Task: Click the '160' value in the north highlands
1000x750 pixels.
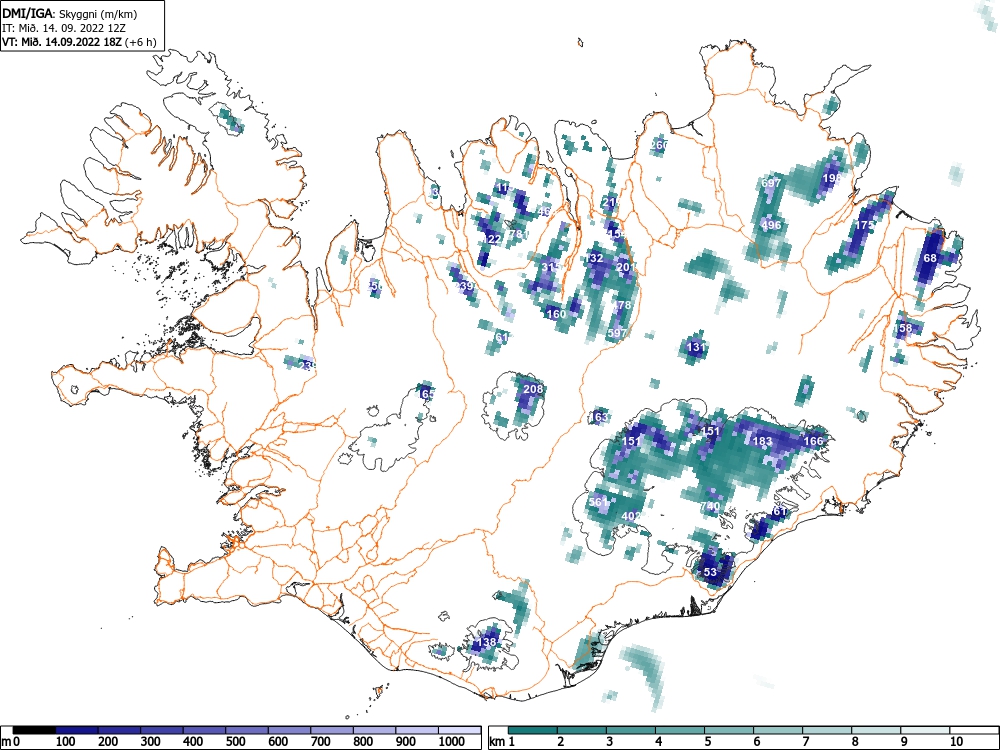Action: click(556, 314)
